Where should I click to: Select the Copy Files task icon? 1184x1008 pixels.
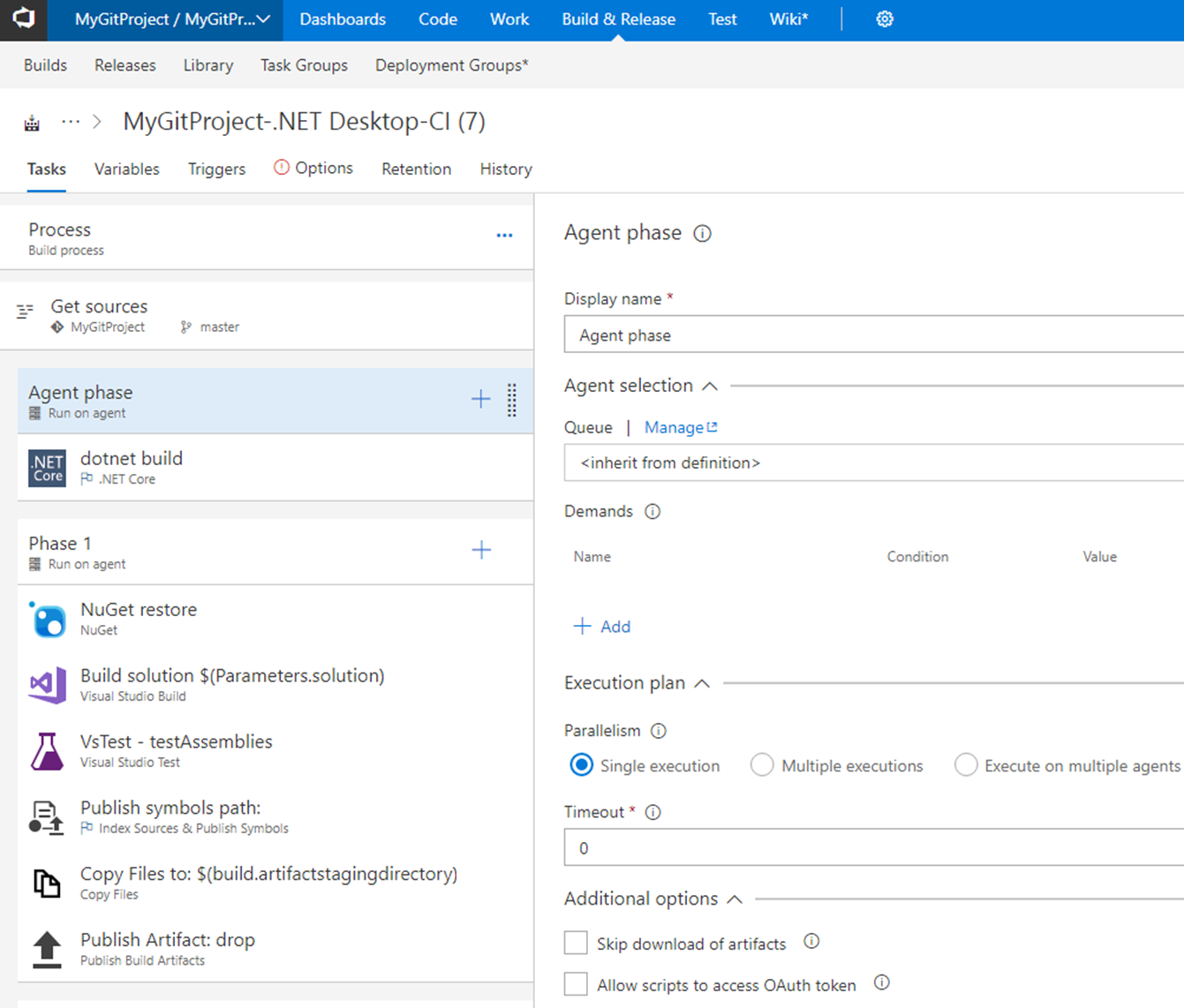tap(47, 883)
